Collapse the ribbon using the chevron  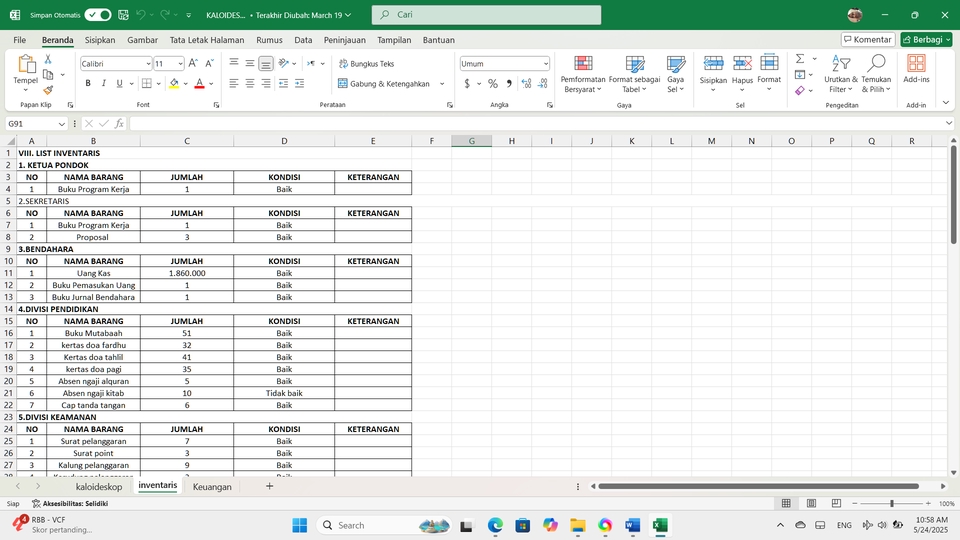(x=946, y=103)
